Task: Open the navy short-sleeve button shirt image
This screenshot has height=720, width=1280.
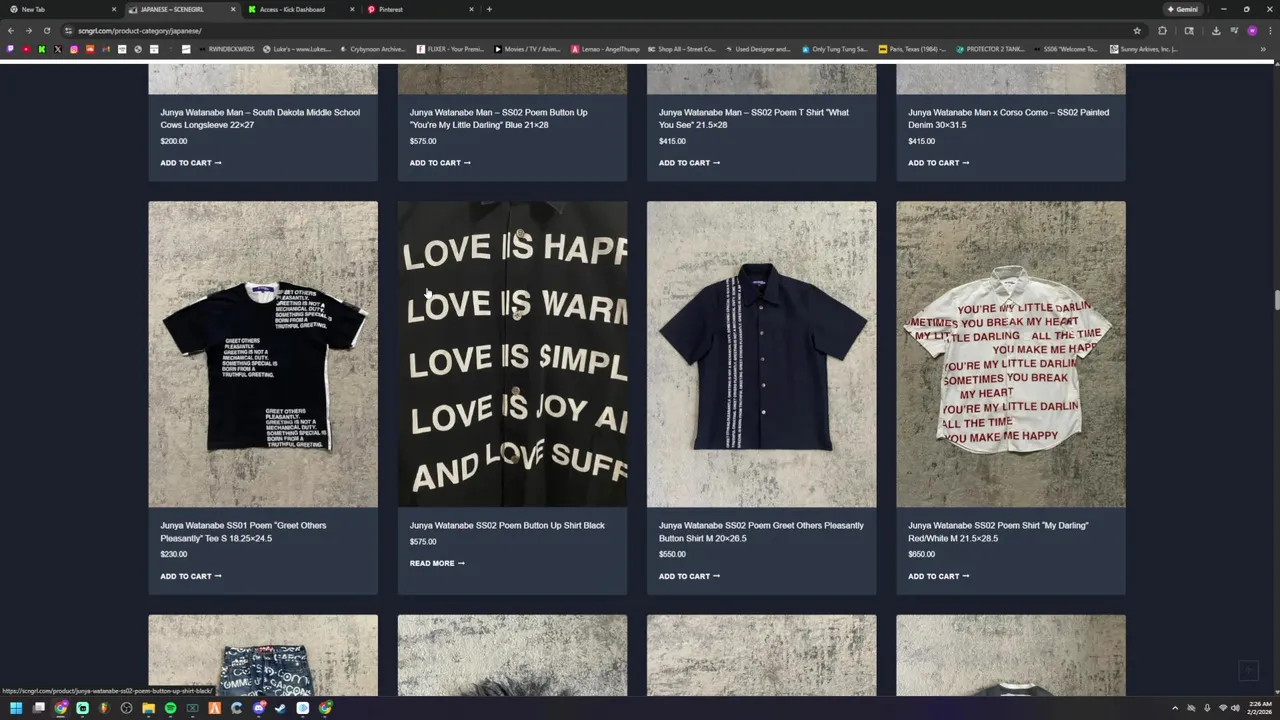Action: point(761,354)
